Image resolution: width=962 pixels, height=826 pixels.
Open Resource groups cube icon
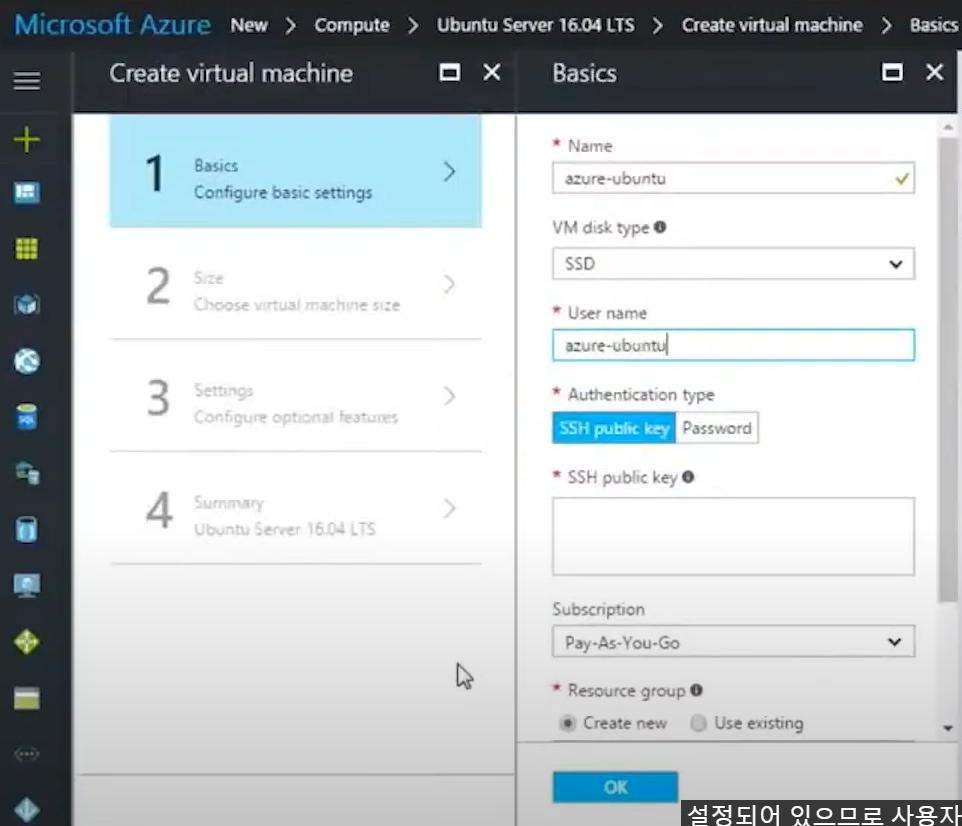click(x=27, y=304)
